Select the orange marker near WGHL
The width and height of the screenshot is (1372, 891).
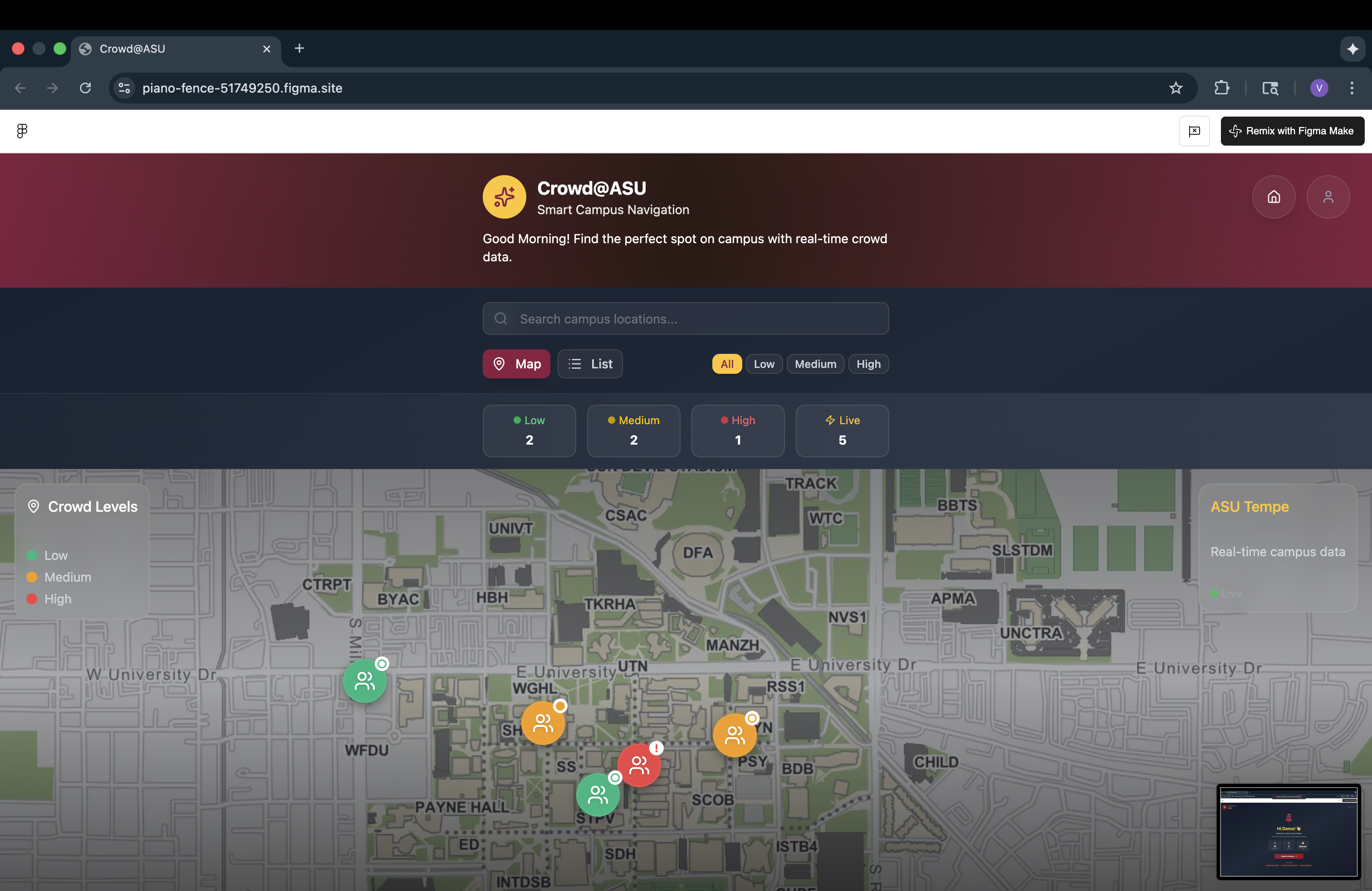[543, 723]
